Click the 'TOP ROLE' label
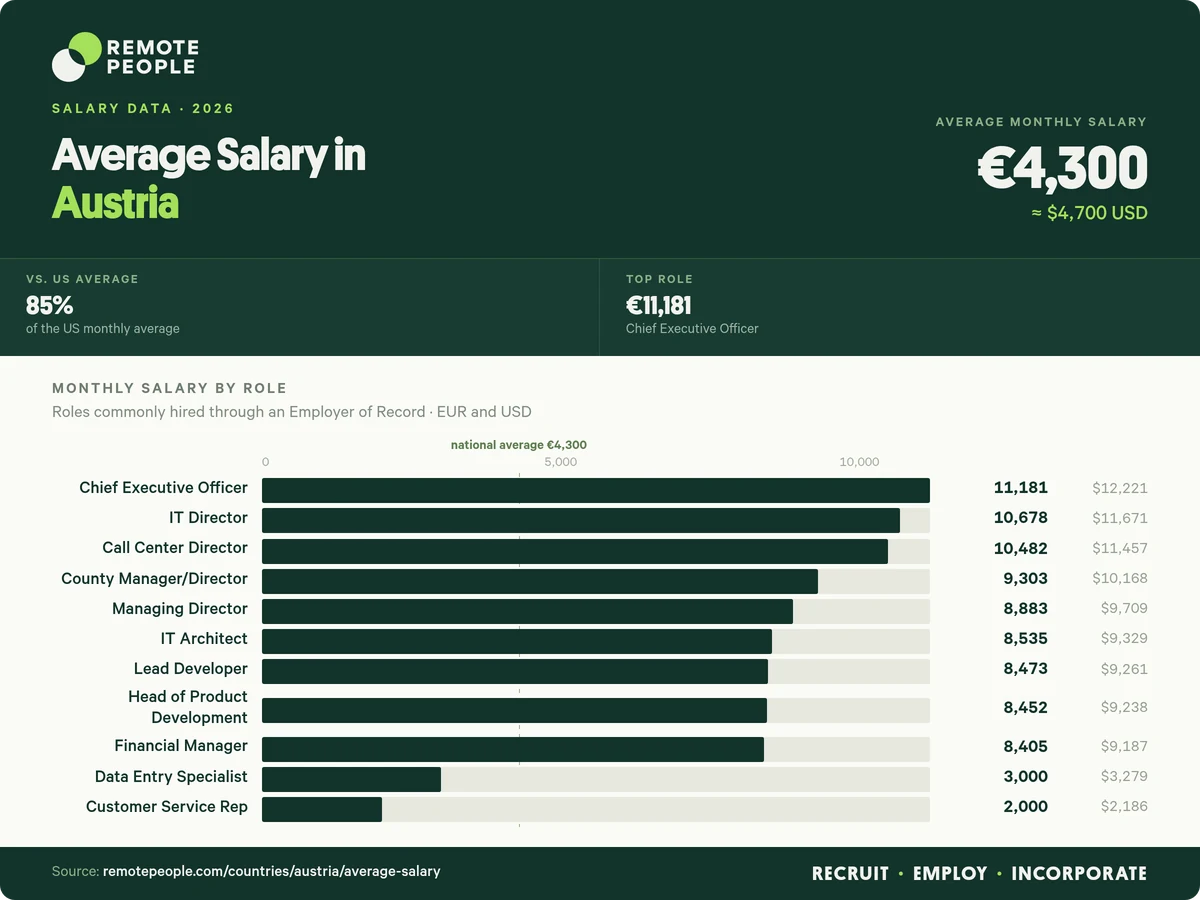The image size is (1200, 900). (x=659, y=279)
